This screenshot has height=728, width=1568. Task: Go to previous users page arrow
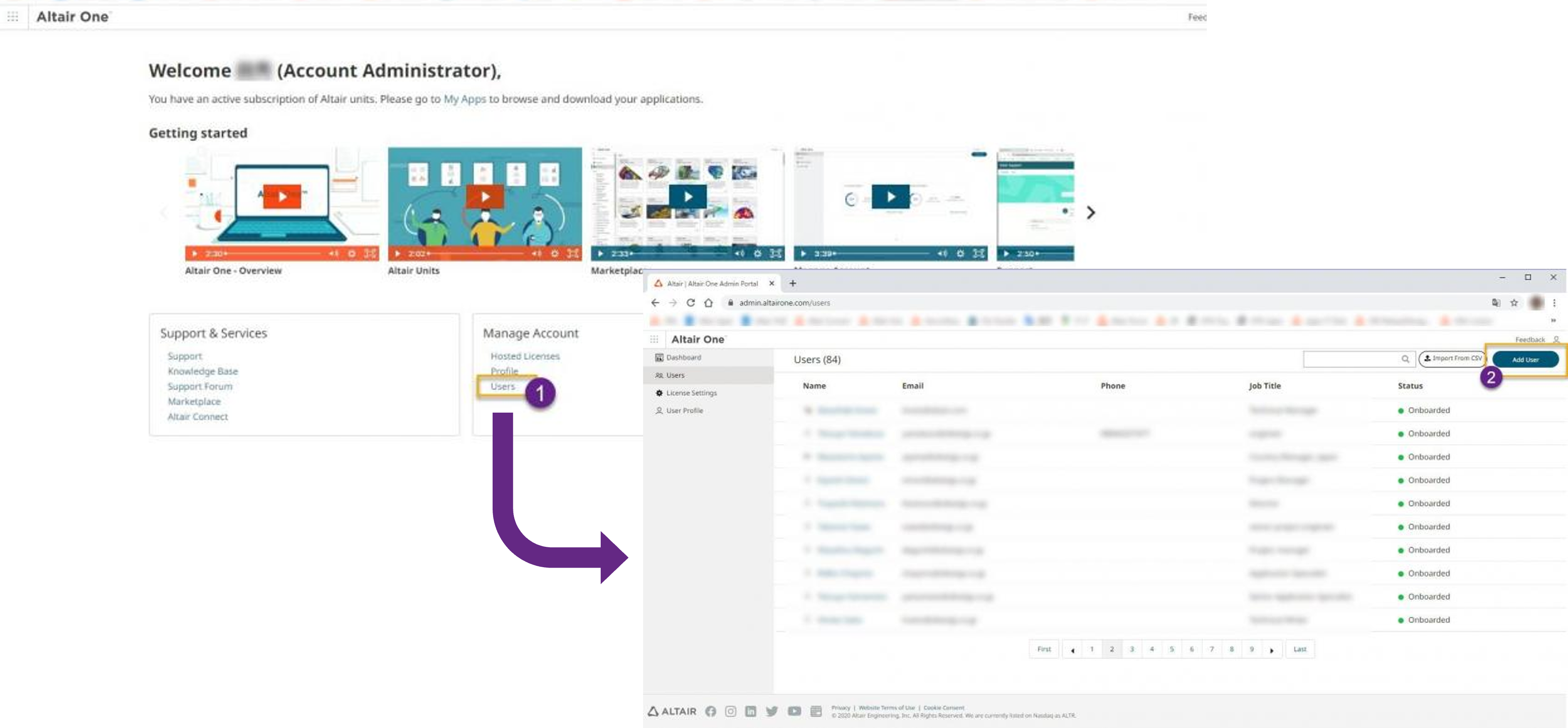tap(1072, 649)
